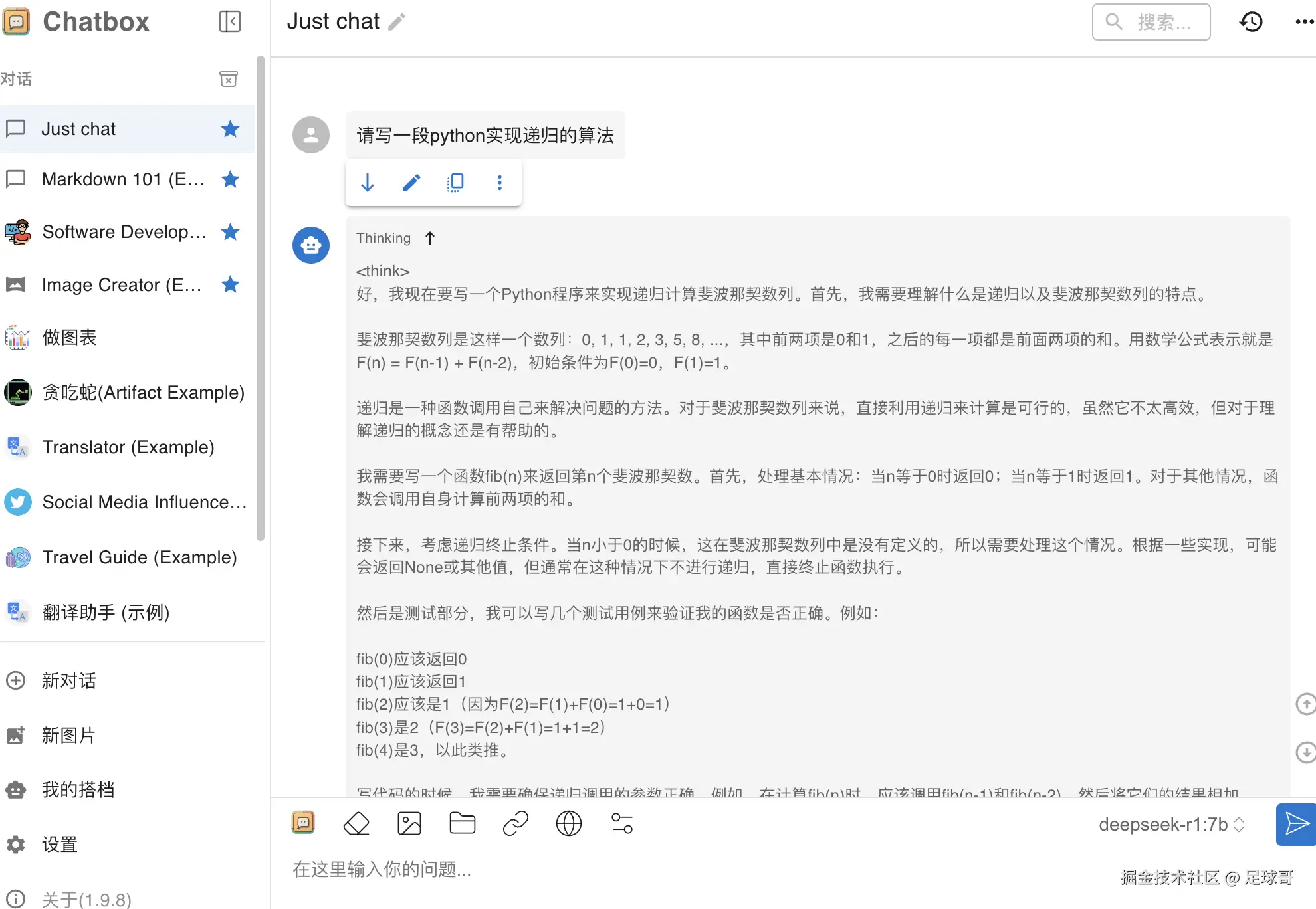Collapse the Thinking section arrow

point(430,238)
